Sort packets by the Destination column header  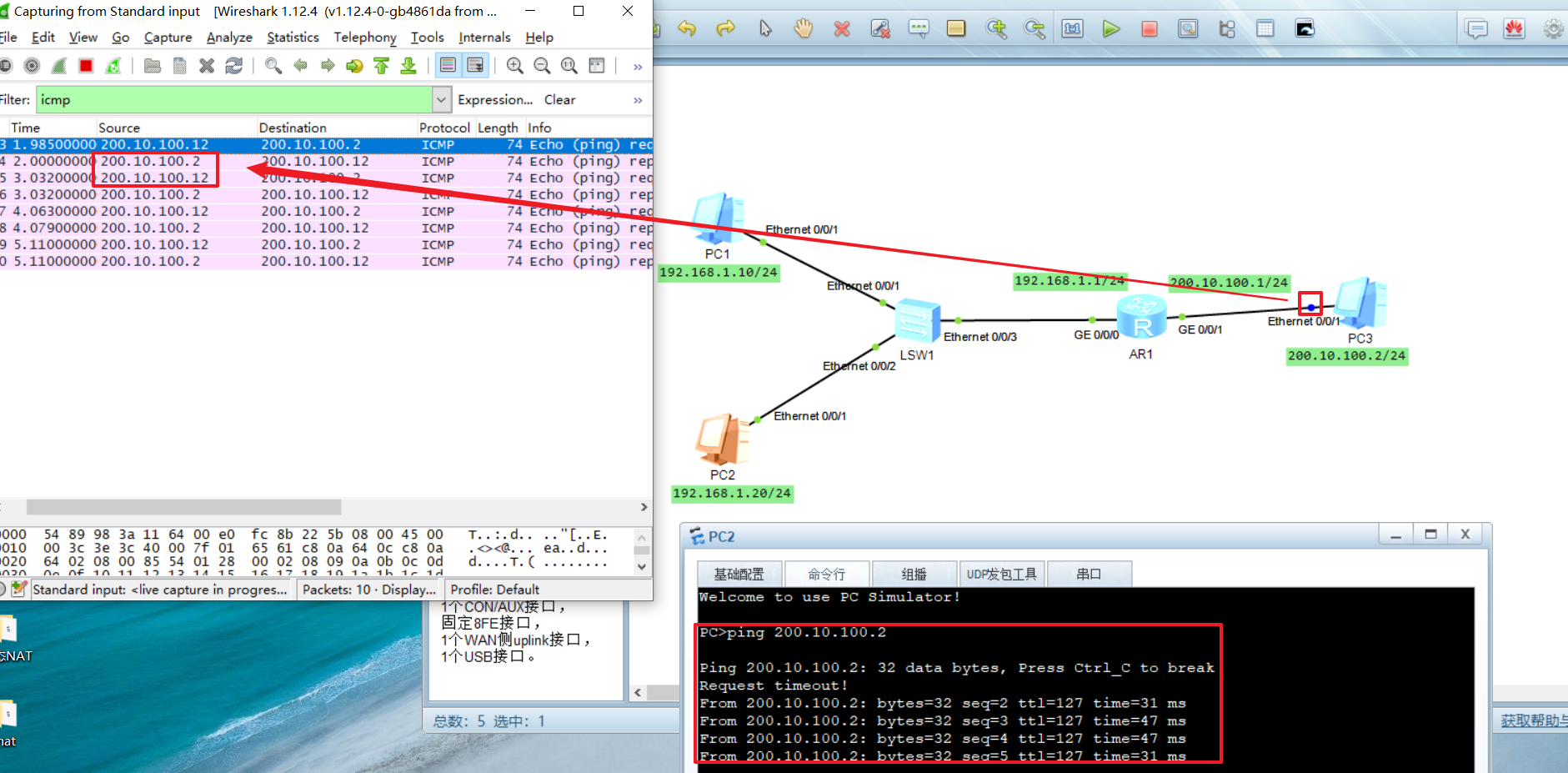(336, 128)
